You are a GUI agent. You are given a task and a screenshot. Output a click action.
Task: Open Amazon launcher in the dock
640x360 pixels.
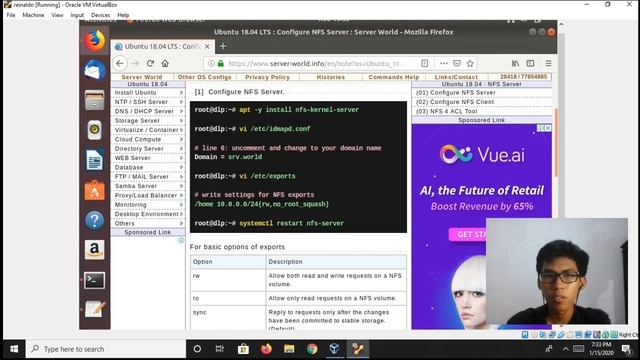(x=95, y=250)
